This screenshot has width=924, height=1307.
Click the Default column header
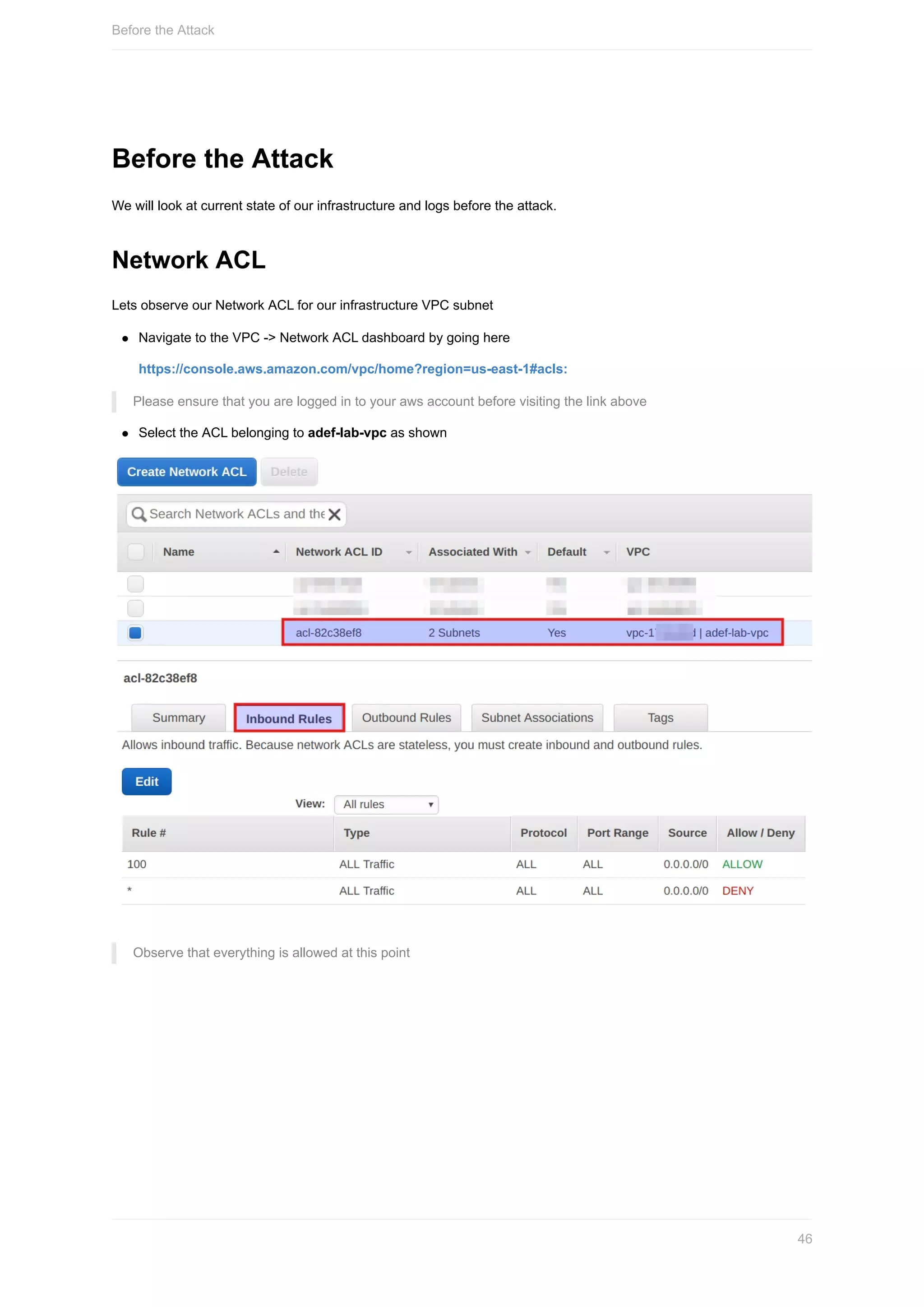[567, 552]
